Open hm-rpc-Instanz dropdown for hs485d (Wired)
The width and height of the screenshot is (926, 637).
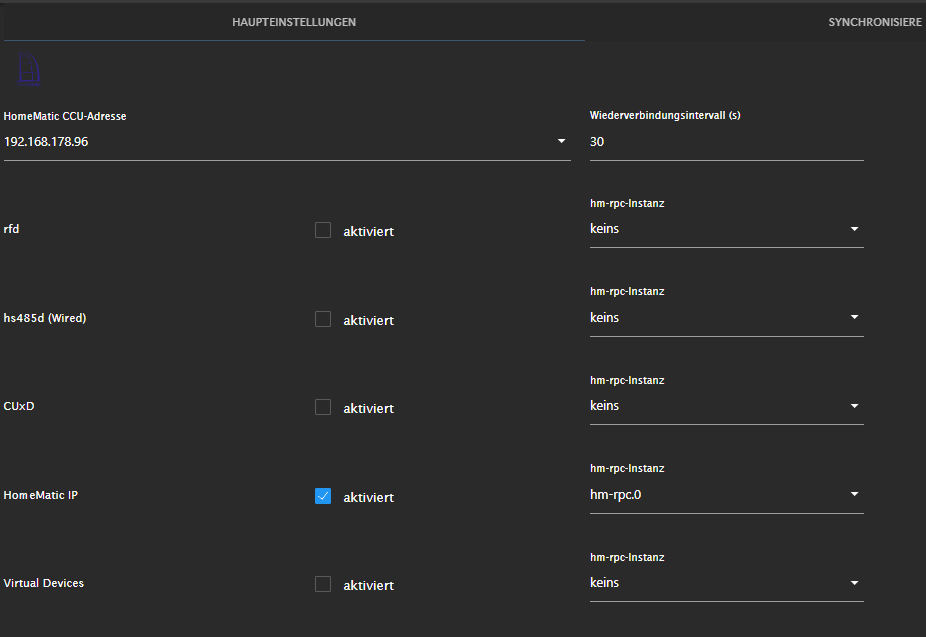pos(726,318)
